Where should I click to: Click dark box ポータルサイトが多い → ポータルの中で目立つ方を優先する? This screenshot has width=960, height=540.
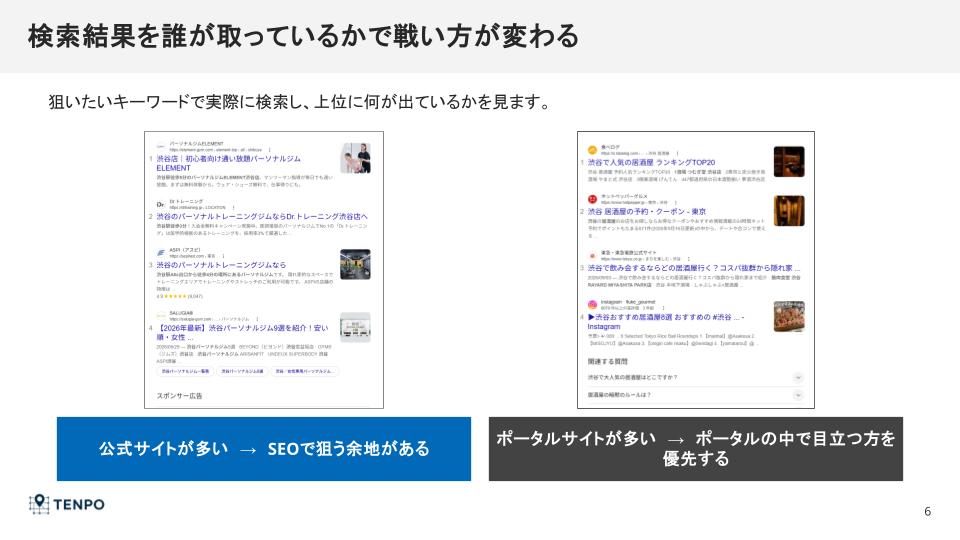[696, 449]
